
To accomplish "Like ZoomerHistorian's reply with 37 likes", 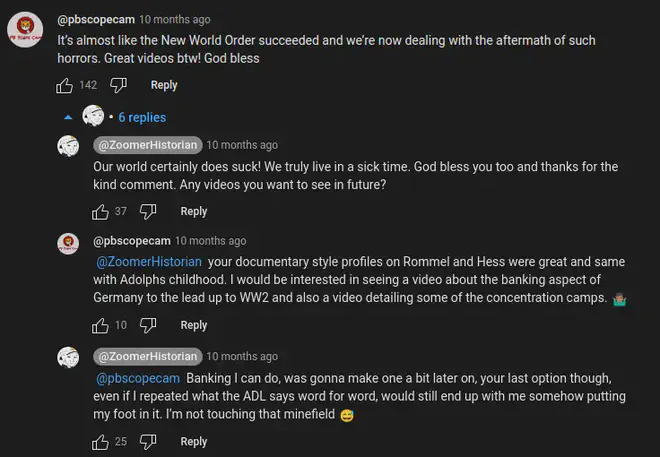I will 101,212.
